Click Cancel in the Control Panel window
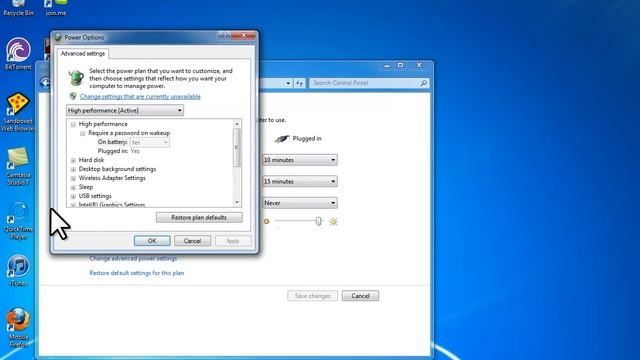 point(360,296)
